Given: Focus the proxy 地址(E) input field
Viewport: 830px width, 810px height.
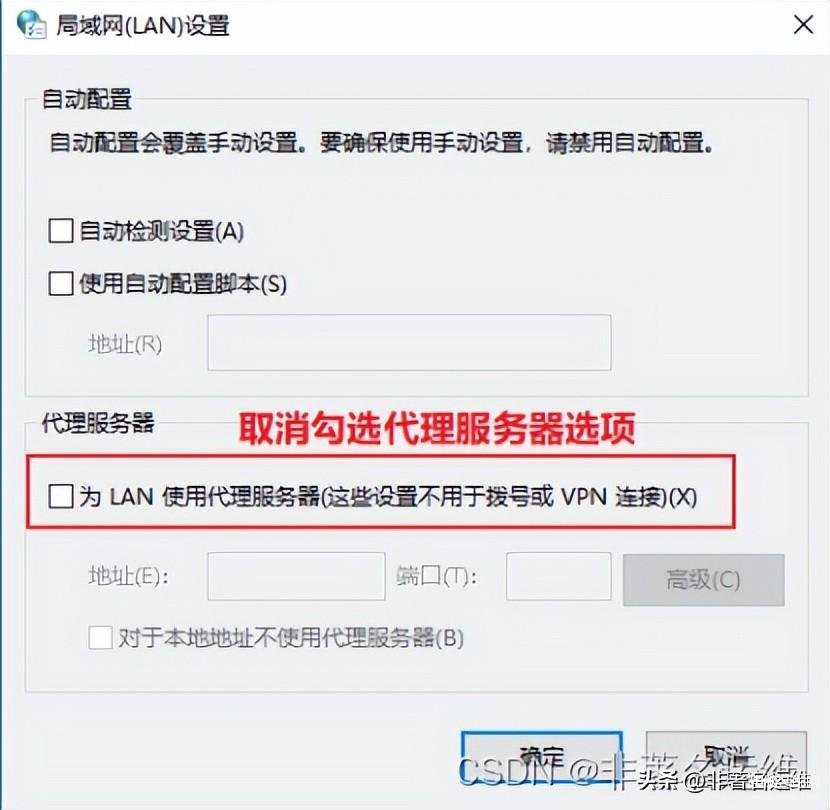Looking at the screenshot, I should [296, 576].
